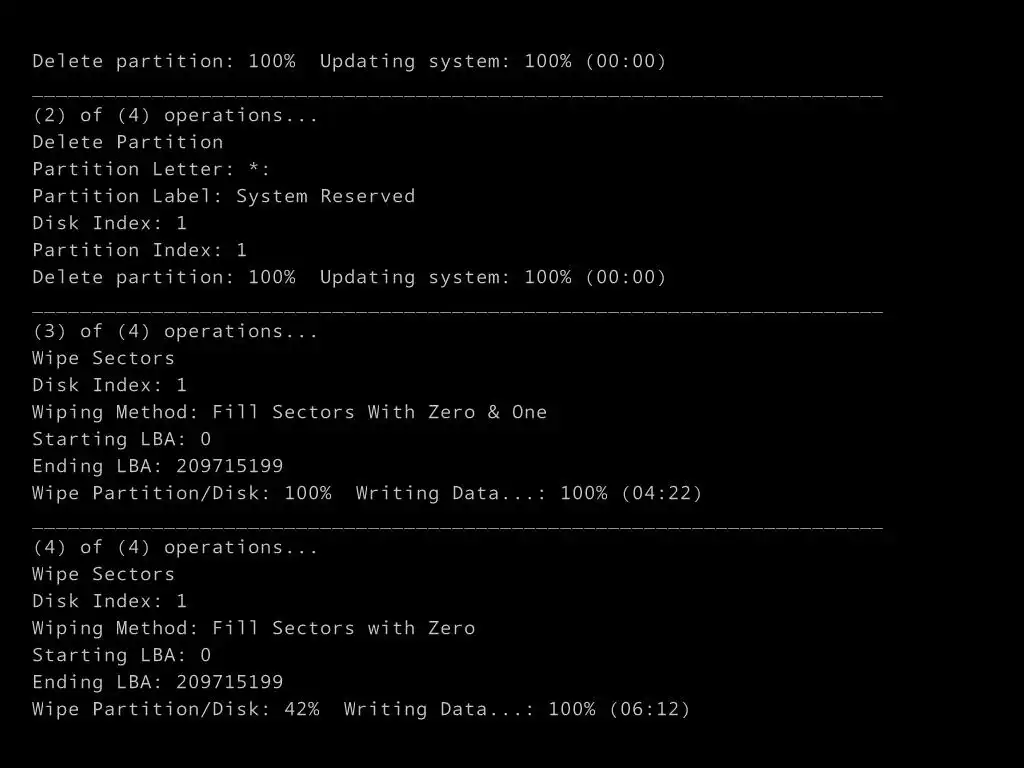Viewport: 1024px width, 768px height.
Task: Click Disk Index line in operation 2
Action: pyautogui.click(x=109, y=223)
